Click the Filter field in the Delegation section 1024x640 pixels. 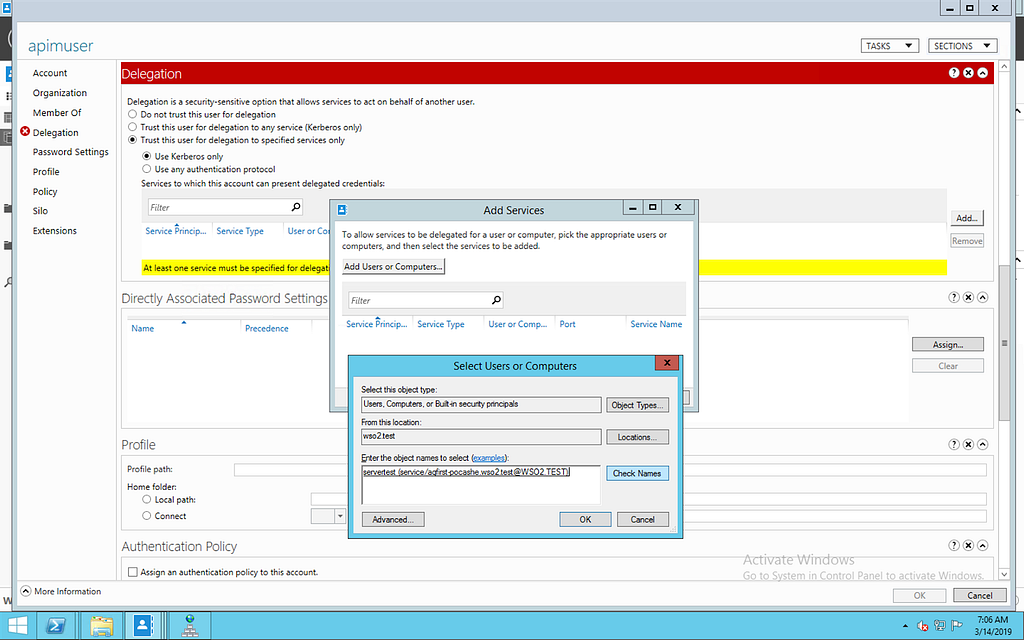point(219,207)
